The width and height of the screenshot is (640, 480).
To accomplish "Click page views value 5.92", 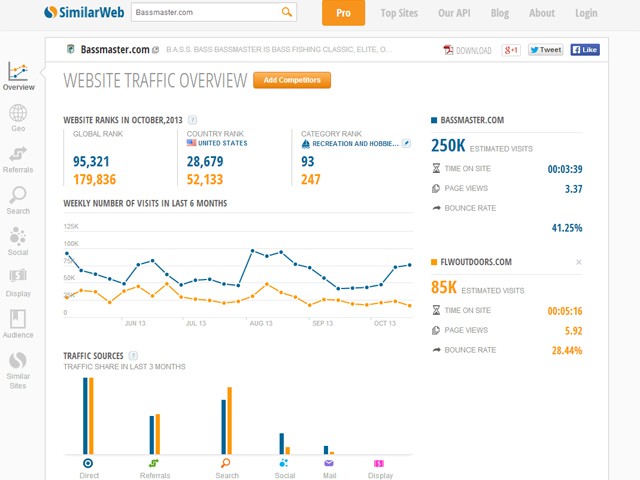I will [x=573, y=331].
